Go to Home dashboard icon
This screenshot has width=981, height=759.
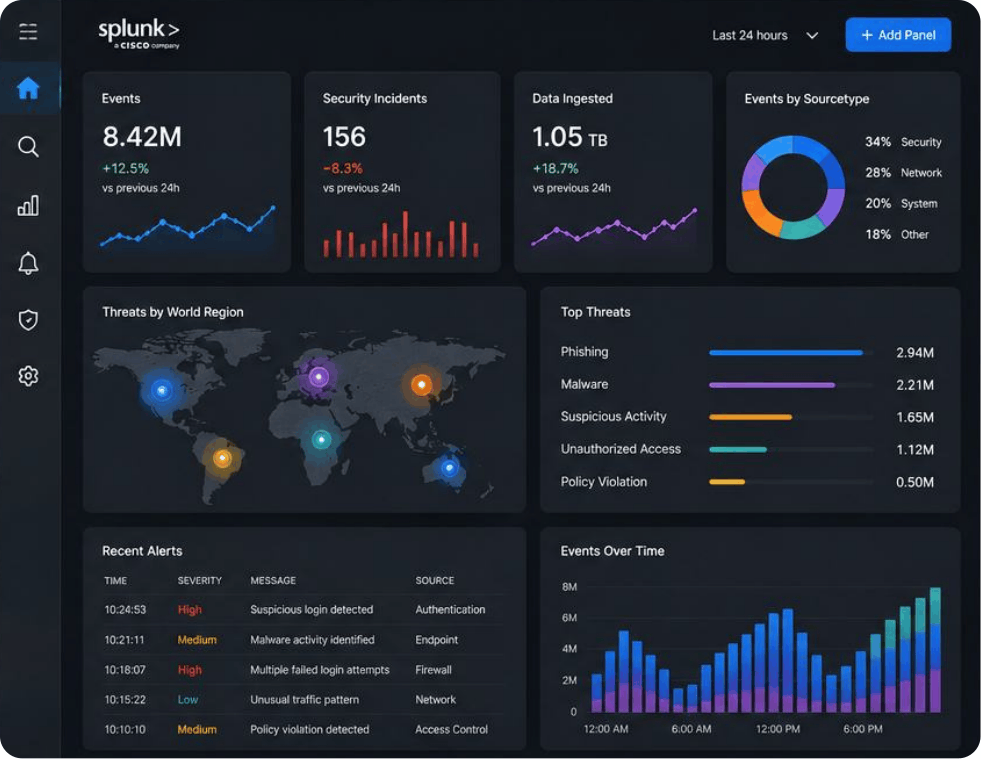pos(28,88)
